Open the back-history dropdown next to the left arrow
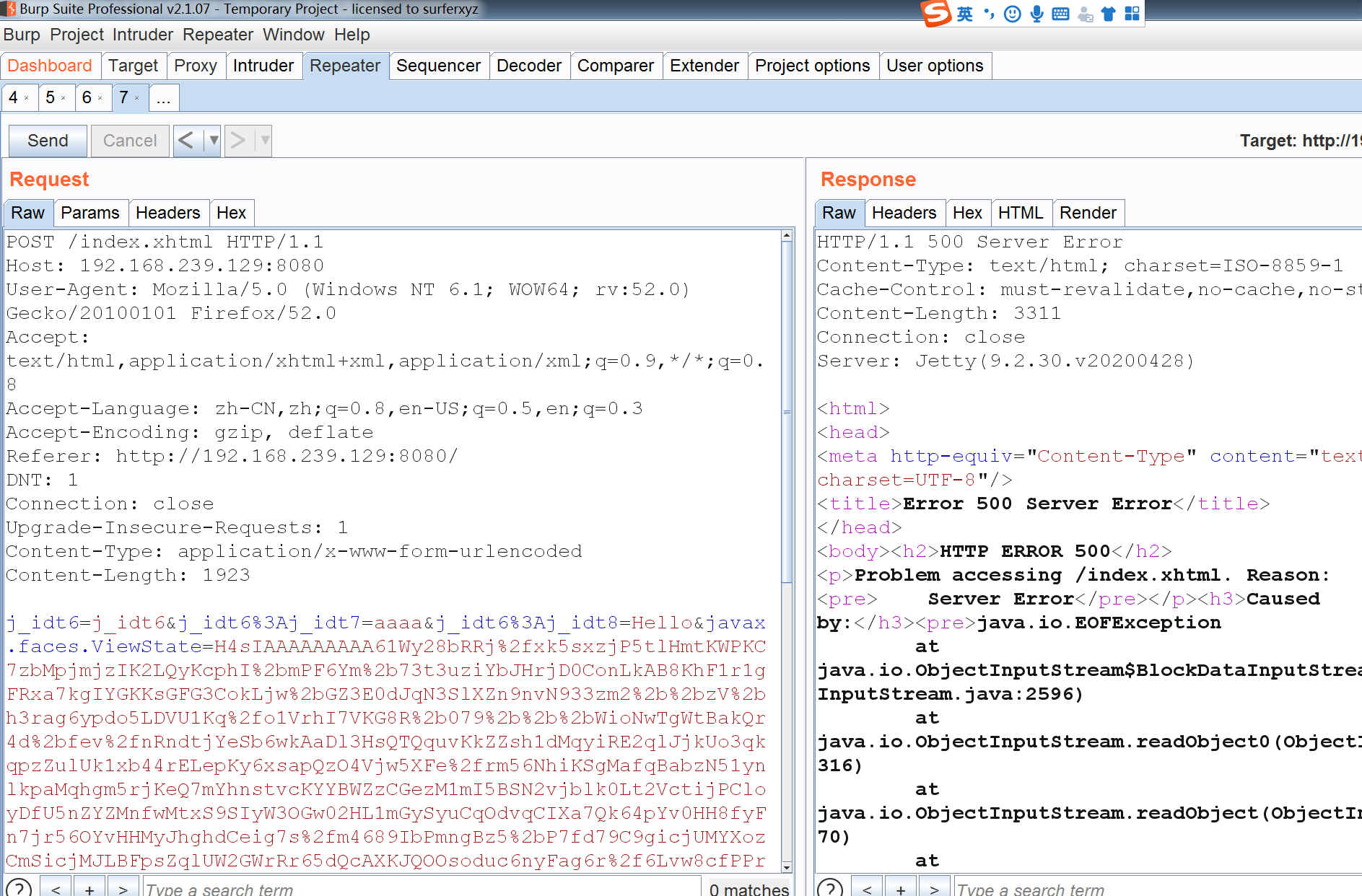 pos(214,141)
